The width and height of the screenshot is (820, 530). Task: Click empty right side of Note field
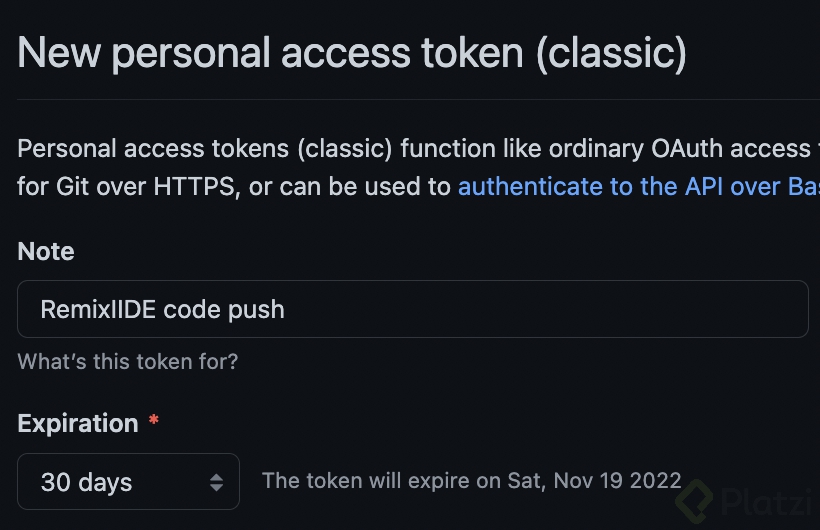(x=575, y=309)
